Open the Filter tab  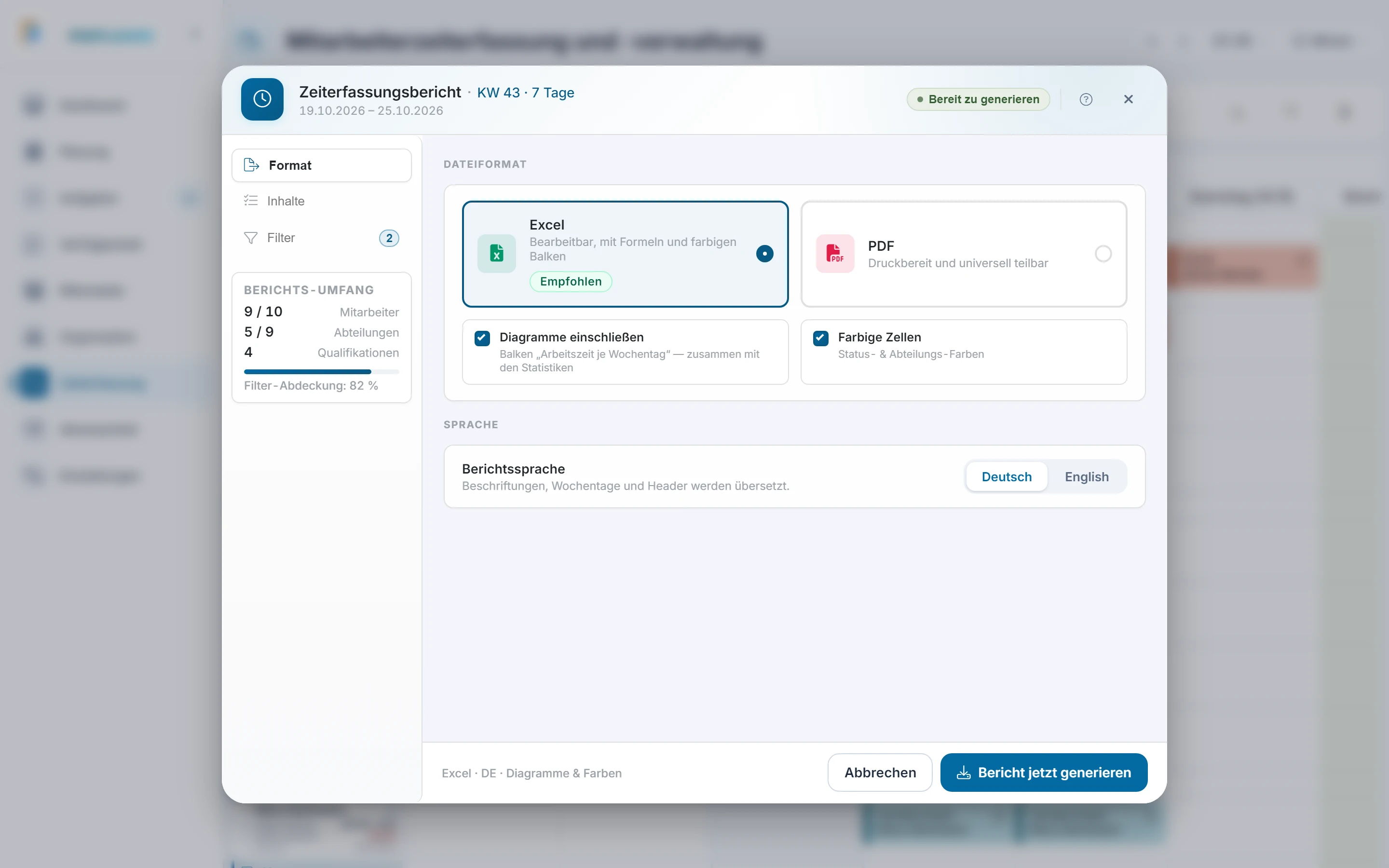tap(321, 238)
